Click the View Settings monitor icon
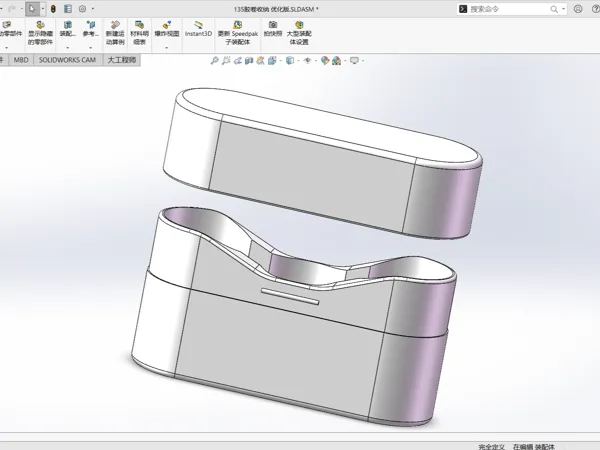600x450 pixels. tap(354, 60)
